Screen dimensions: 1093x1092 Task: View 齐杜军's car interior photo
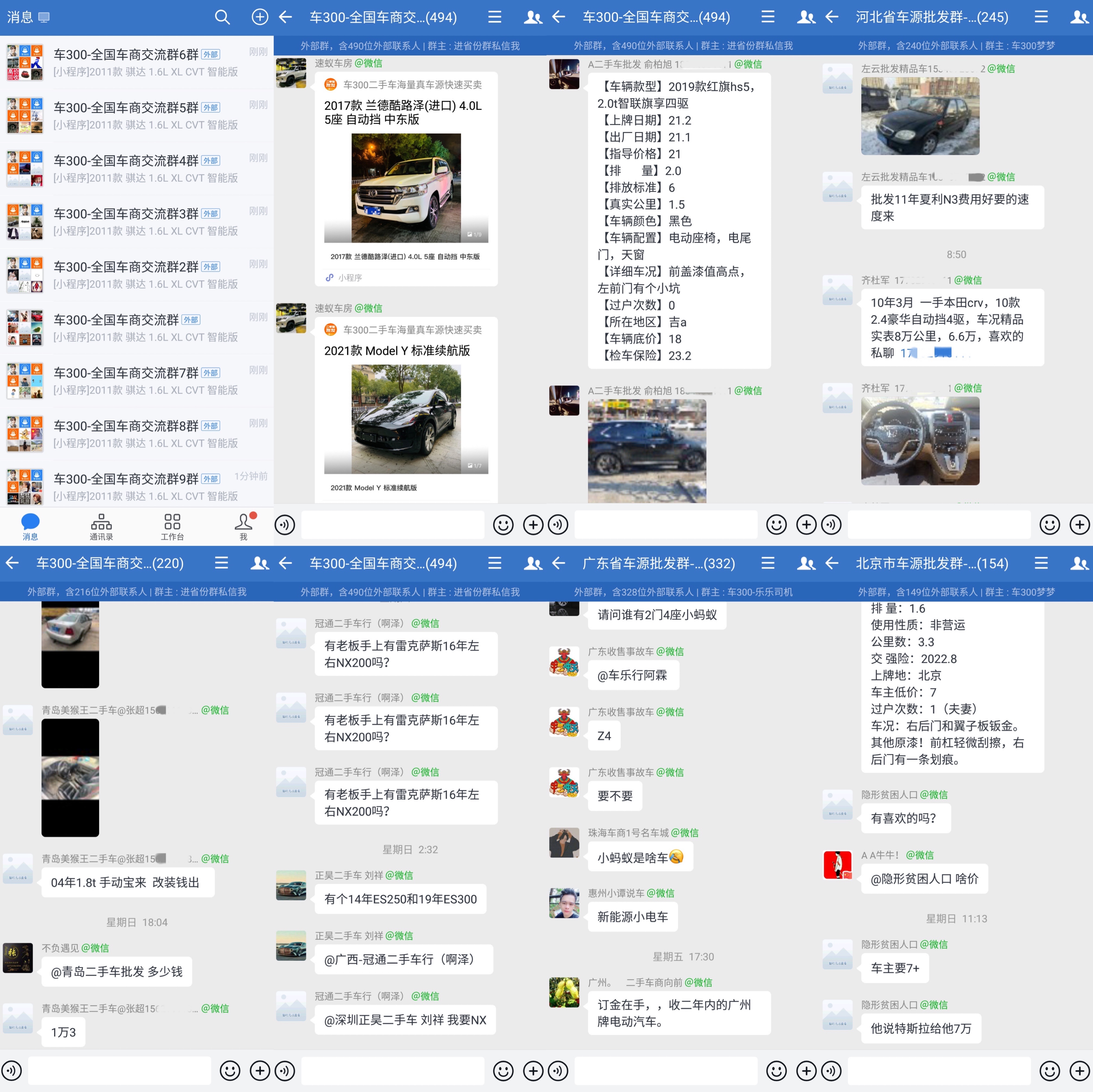(x=920, y=441)
